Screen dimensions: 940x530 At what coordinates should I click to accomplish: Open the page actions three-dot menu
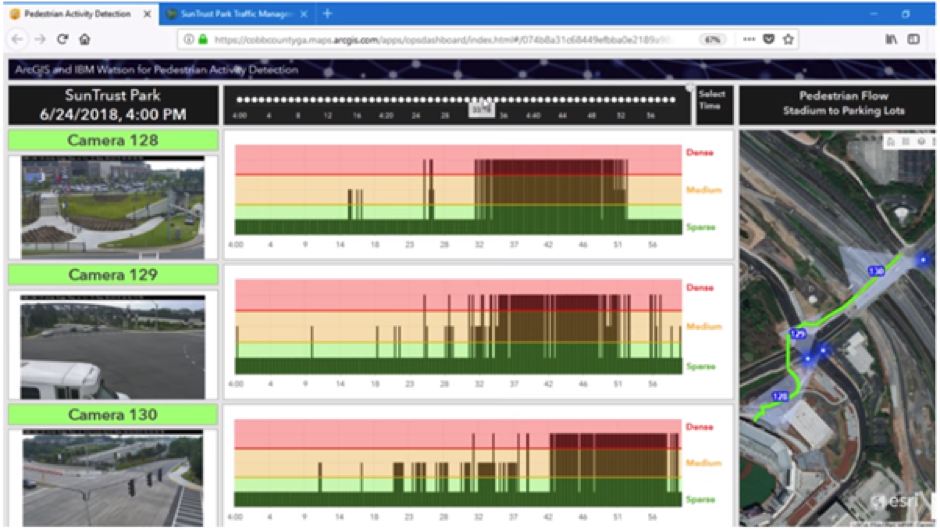click(x=749, y=40)
